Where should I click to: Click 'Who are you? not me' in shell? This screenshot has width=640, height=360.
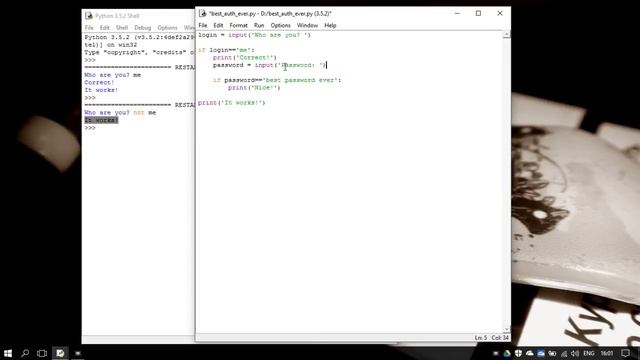(120, 113)
